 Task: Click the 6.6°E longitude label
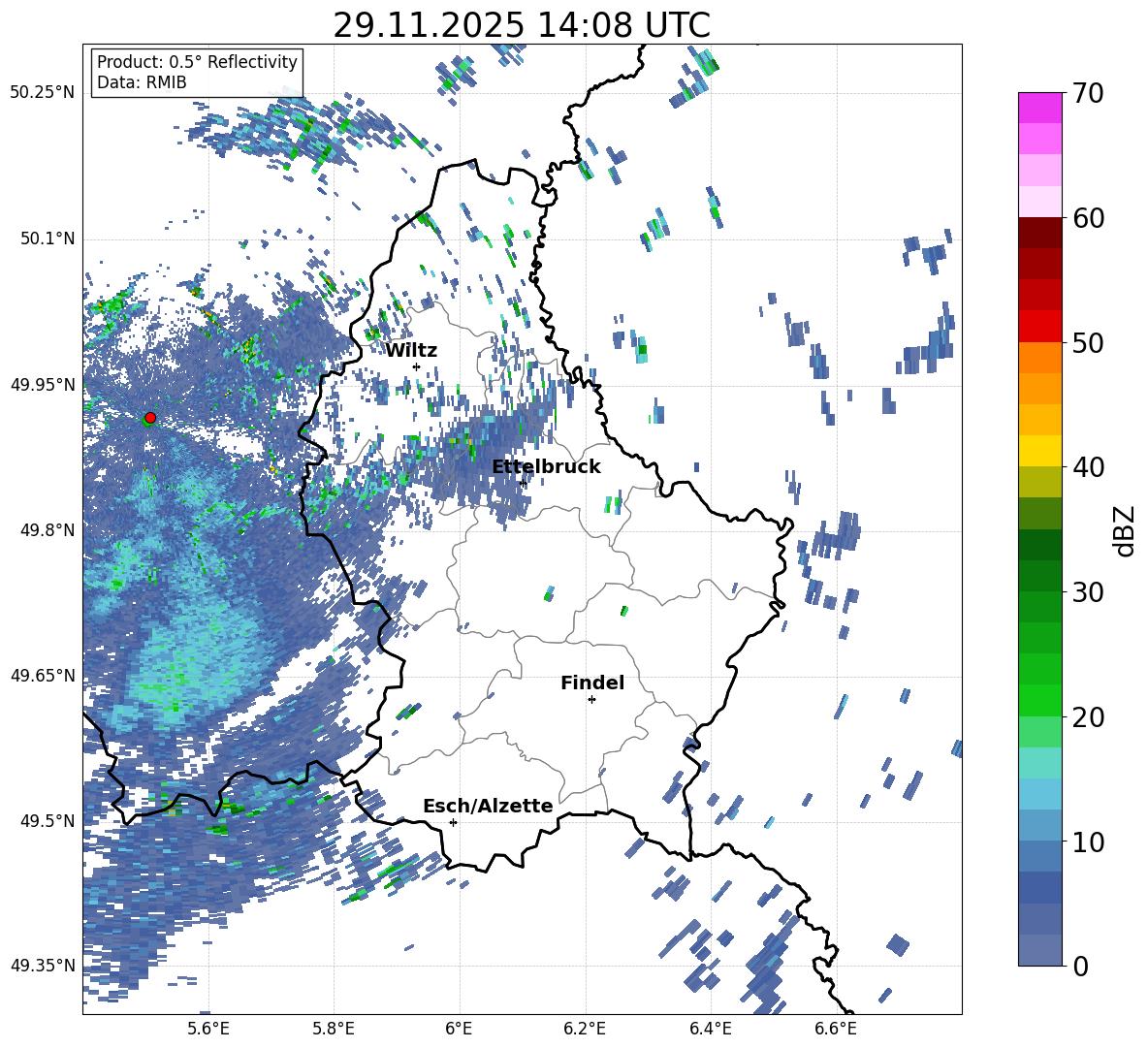coord(836,1029)
